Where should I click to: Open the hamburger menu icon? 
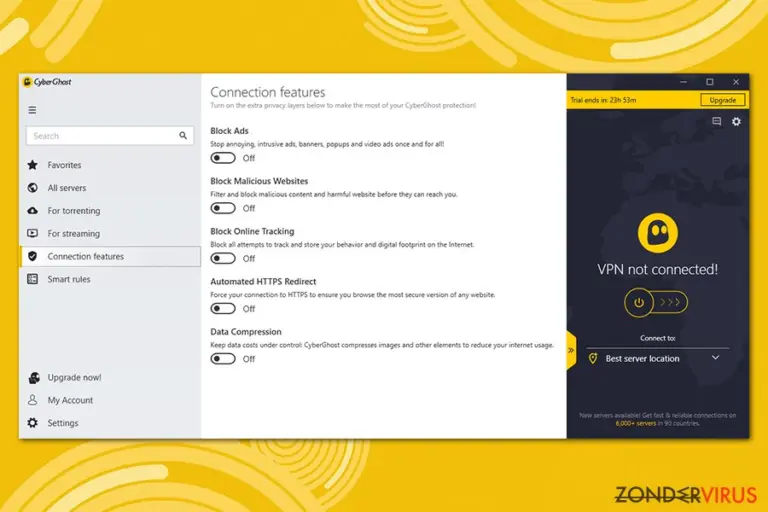tap(32, 110)
